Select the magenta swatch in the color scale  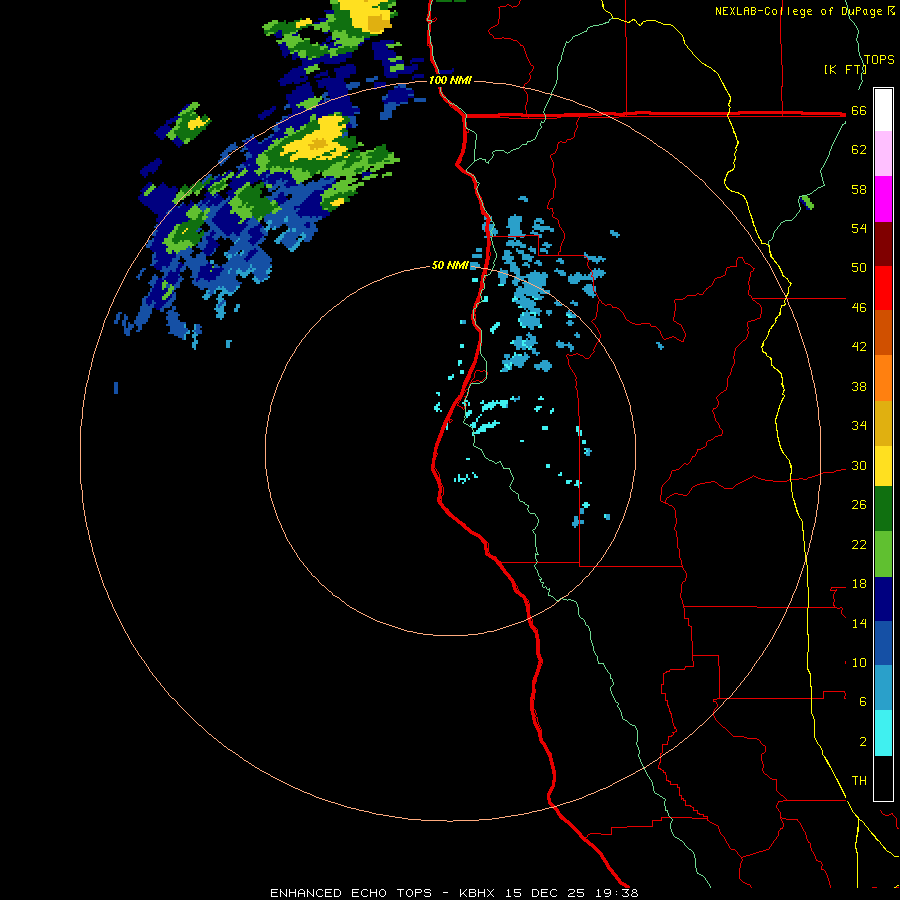tap(883, 199)
